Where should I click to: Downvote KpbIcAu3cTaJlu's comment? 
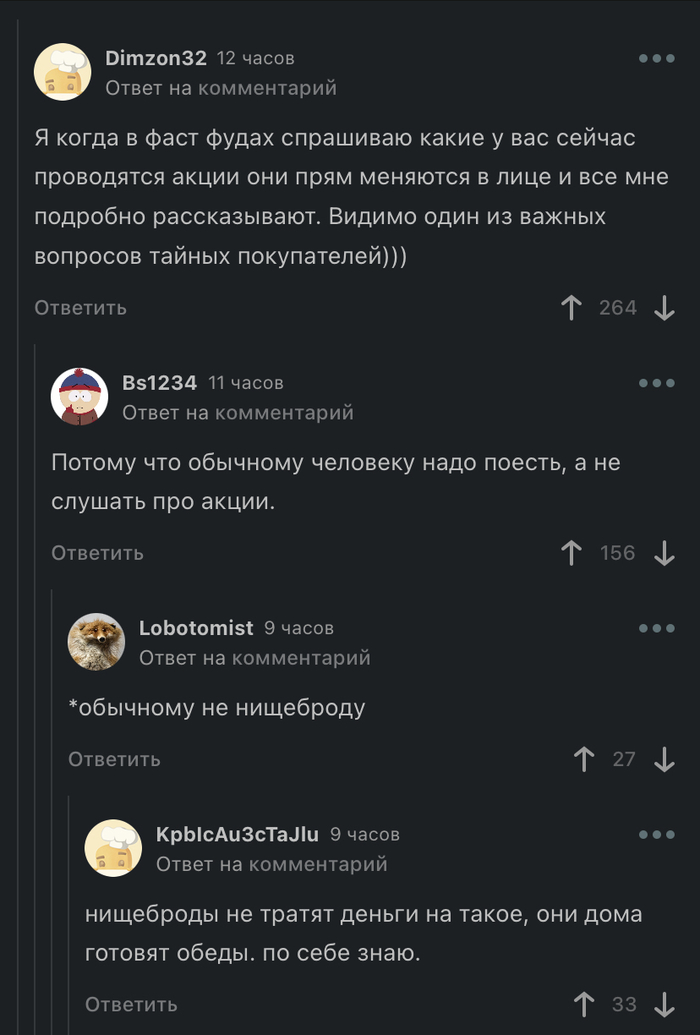pyautogui.click(x=664, y=1004)
